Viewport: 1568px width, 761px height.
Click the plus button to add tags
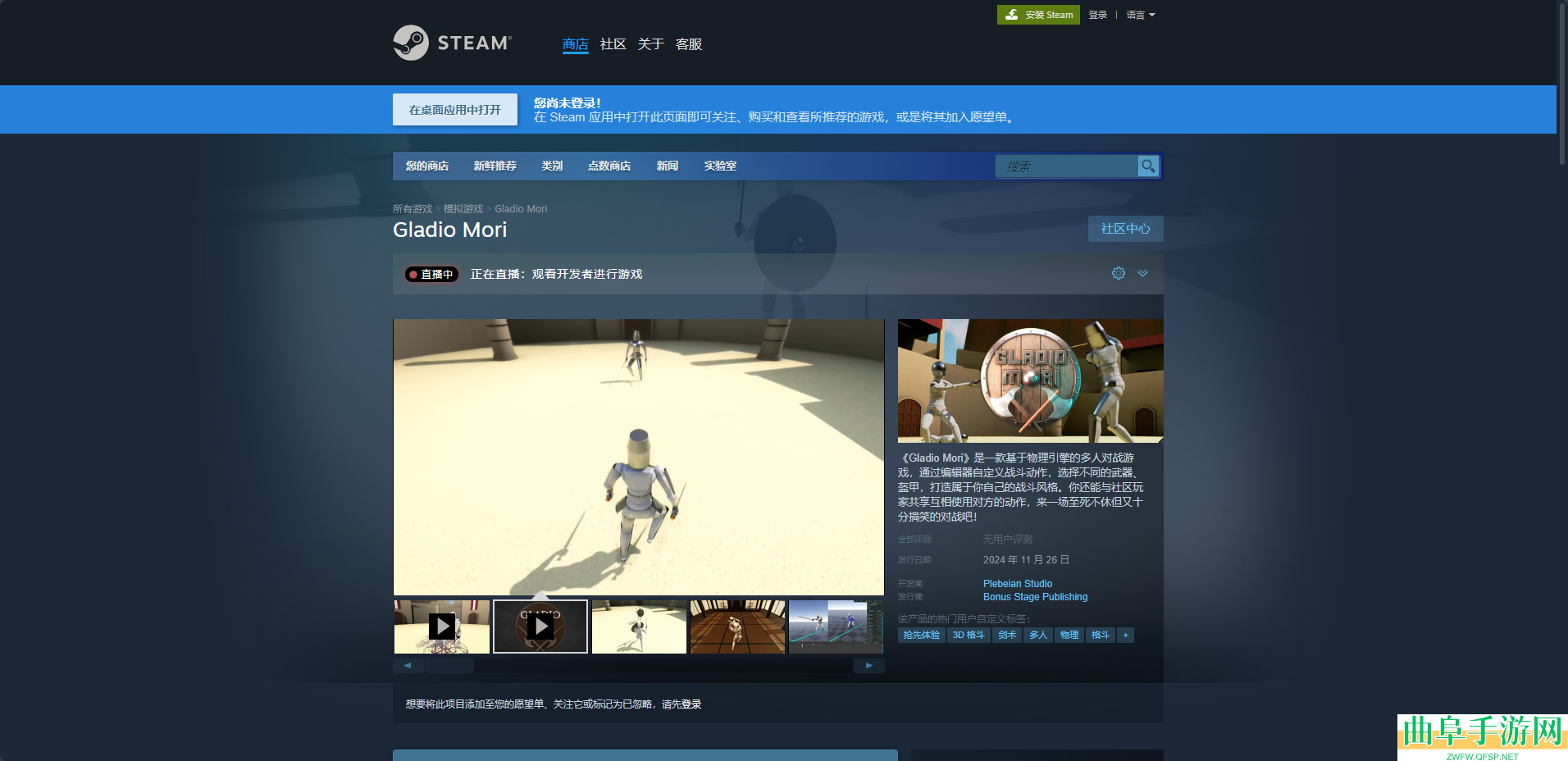click(x=1125, y=635)
